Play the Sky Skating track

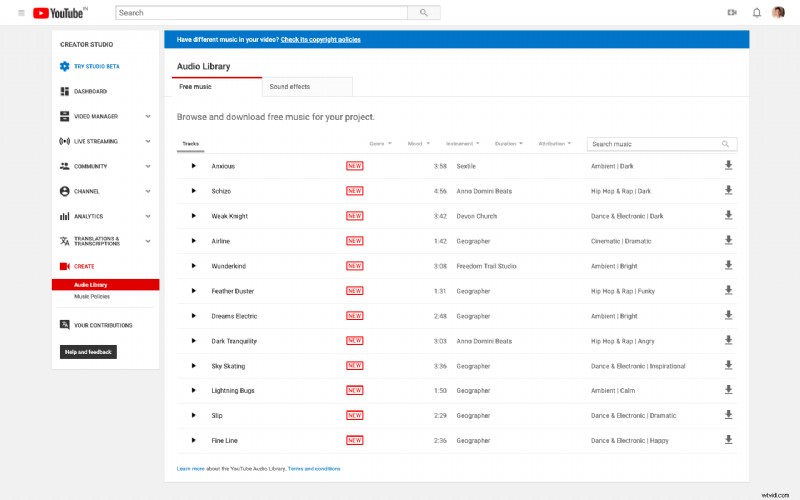pyautogui.click(x=194, y=366)
